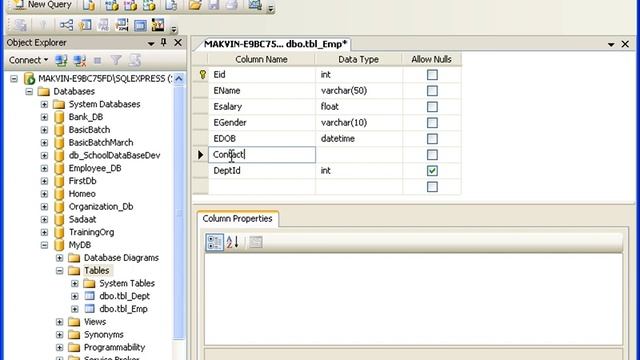This screenshot has width=640, height=360.
Task: Toggle Allow Nulls checkbox in the empty last row
Action: [x=432, y=187]
